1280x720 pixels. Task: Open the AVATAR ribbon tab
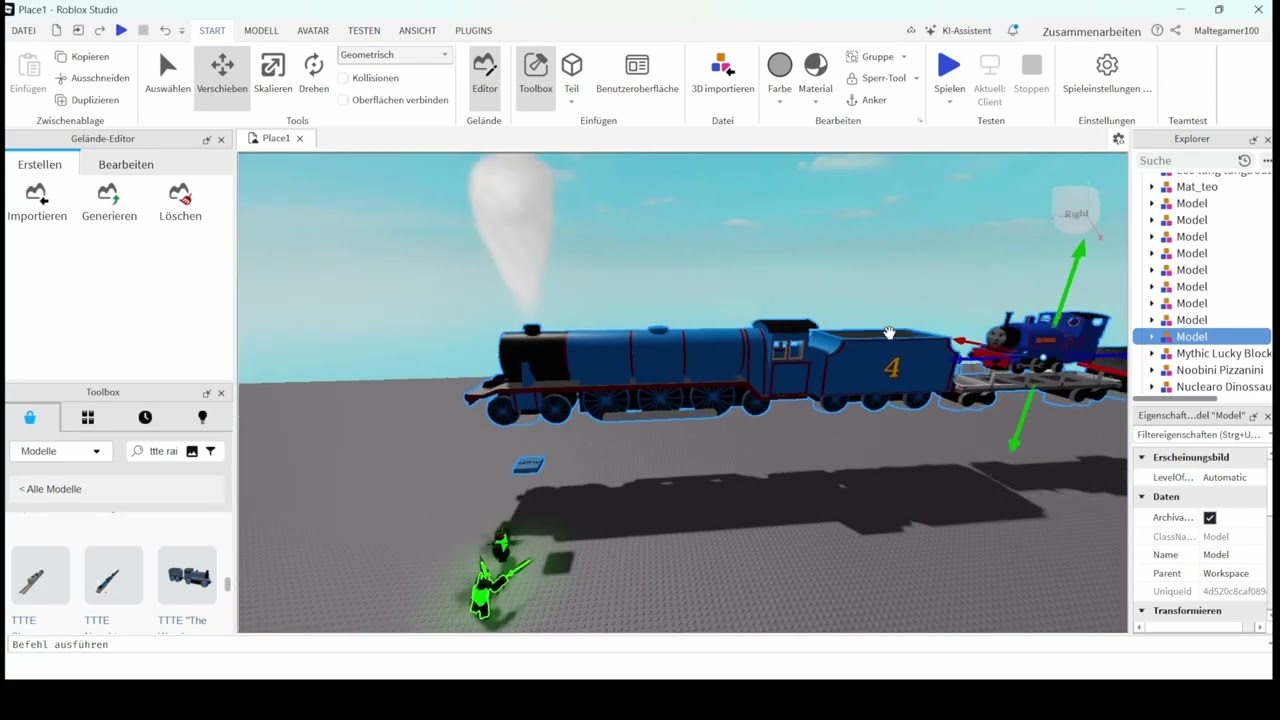click(313, 31)
